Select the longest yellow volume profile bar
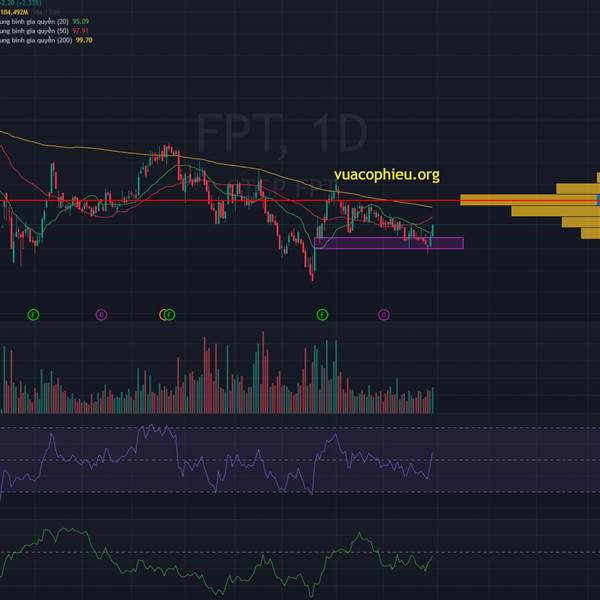This screenshot has height=600, width=600. [530, 200]
